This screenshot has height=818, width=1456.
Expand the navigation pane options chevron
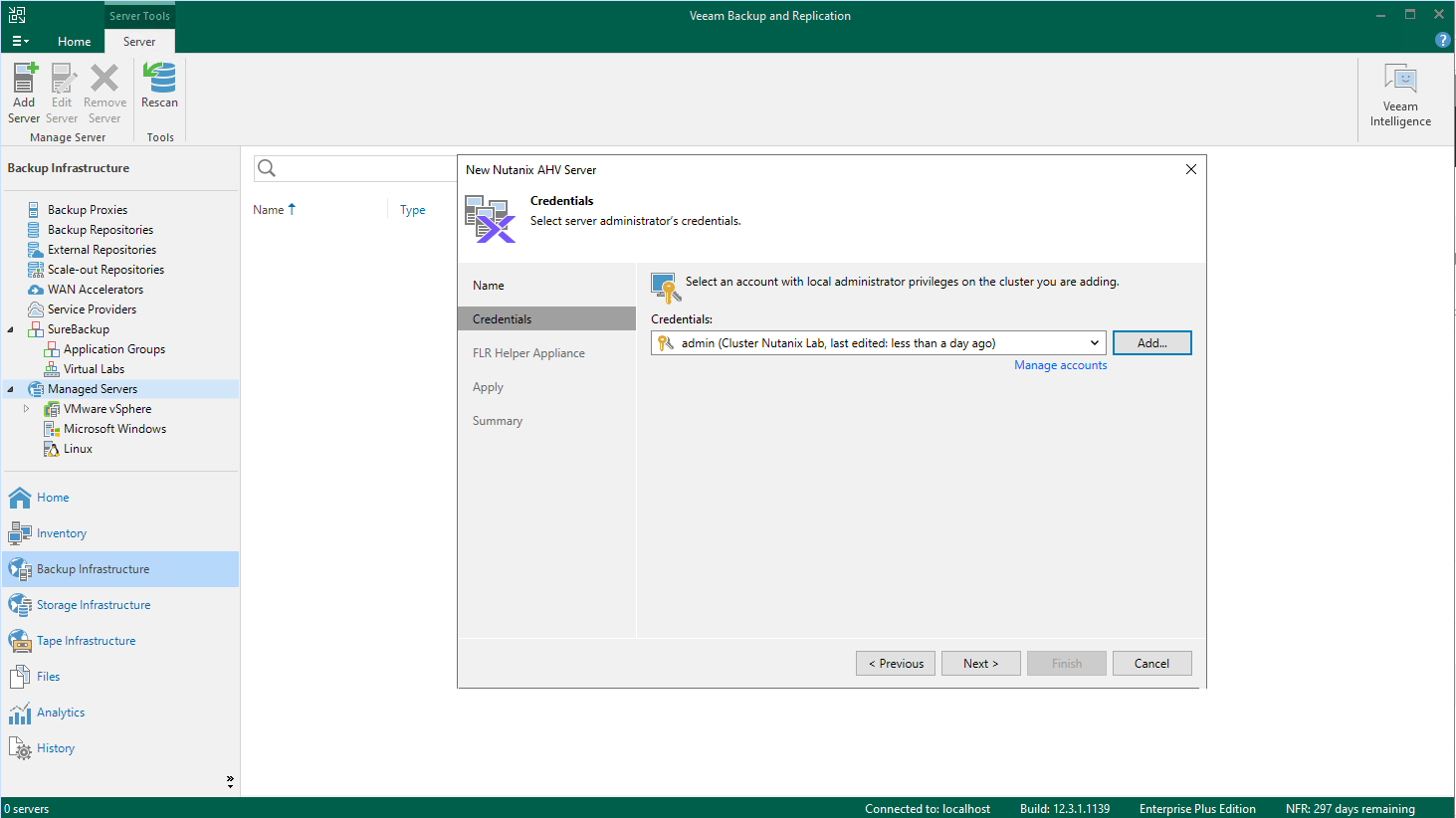pyautogui.click(x=230, y=782)
